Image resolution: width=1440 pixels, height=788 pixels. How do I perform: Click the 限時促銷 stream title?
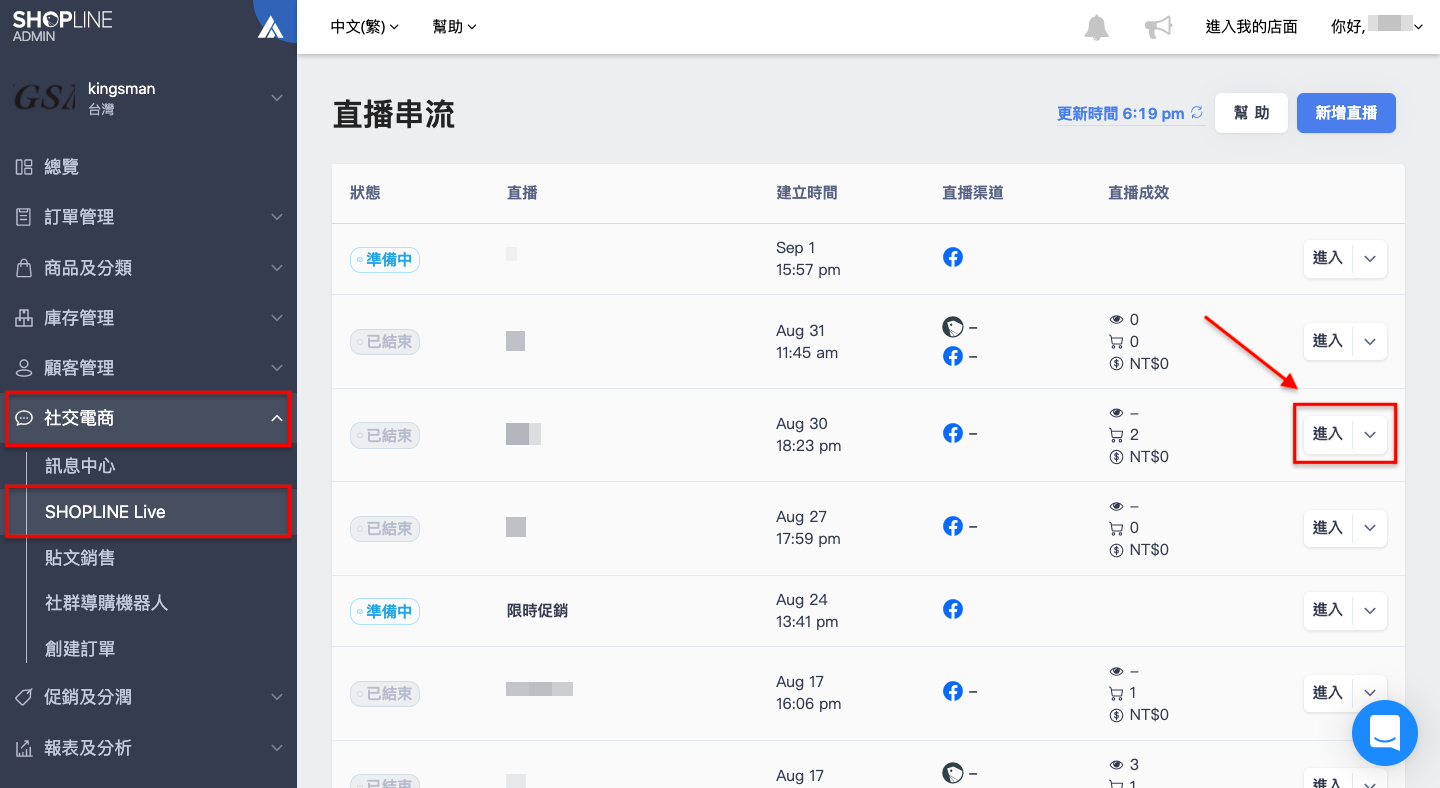click(538, 610)
